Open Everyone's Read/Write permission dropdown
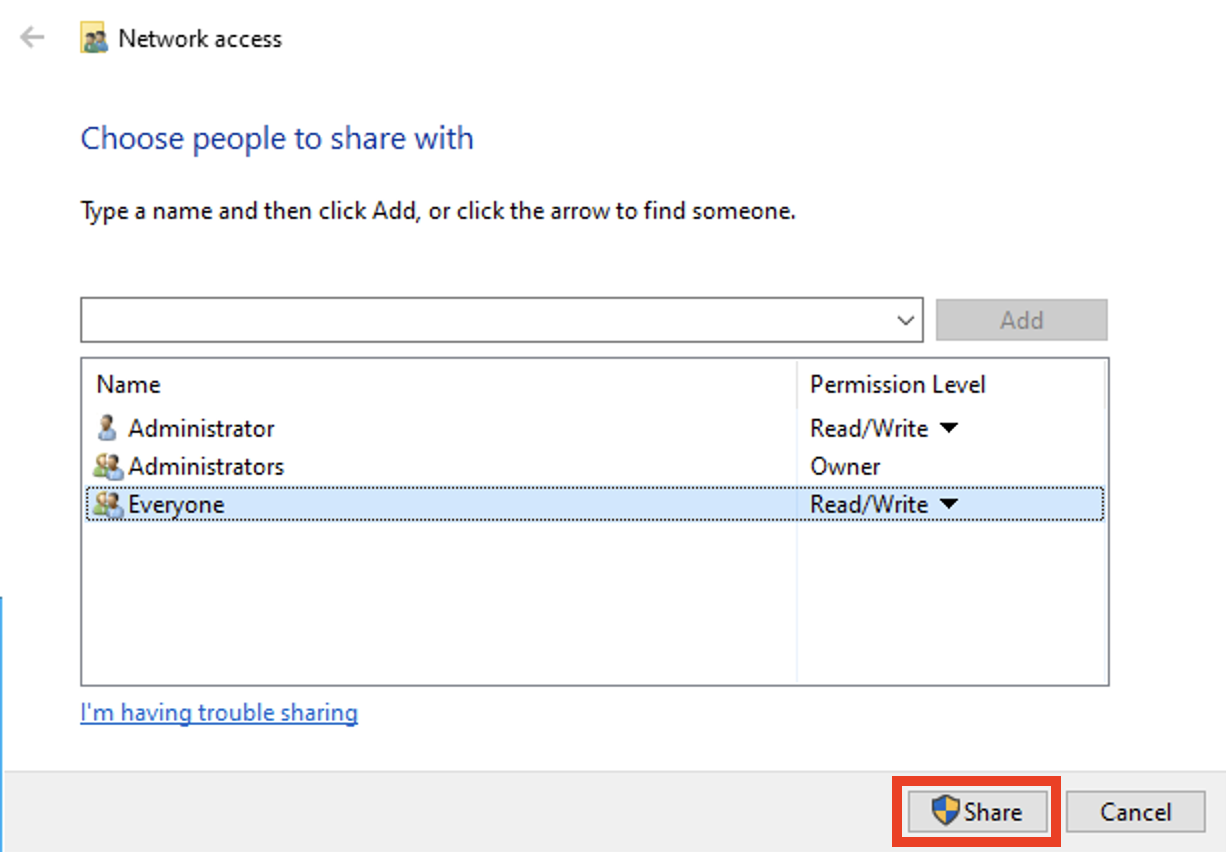 (949, 504)
